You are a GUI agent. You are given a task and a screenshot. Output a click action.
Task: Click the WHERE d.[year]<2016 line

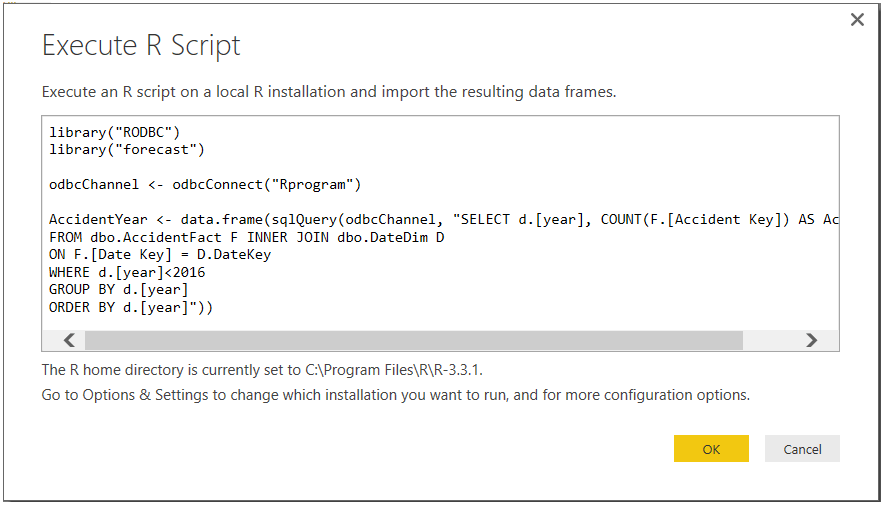pos(127,272)
